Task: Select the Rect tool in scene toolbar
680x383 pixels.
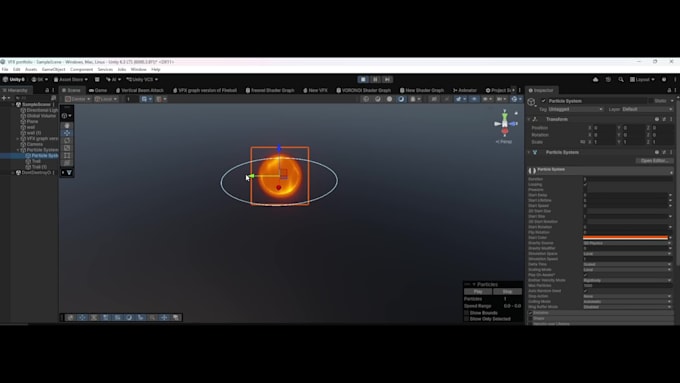Action: click(x=67, y=155)
